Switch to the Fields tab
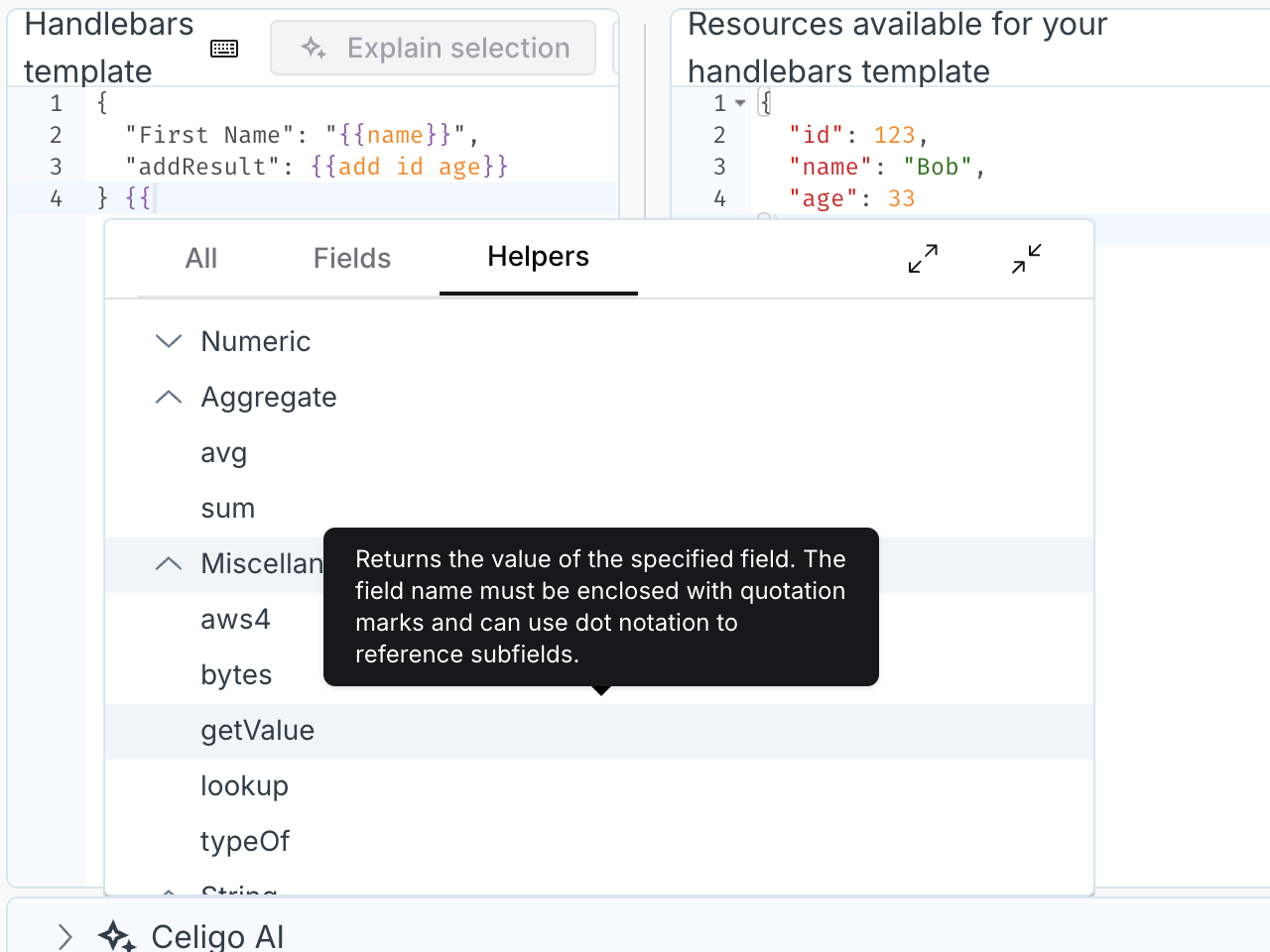Viewport: 1270px width, 952px height. [352, 259]
